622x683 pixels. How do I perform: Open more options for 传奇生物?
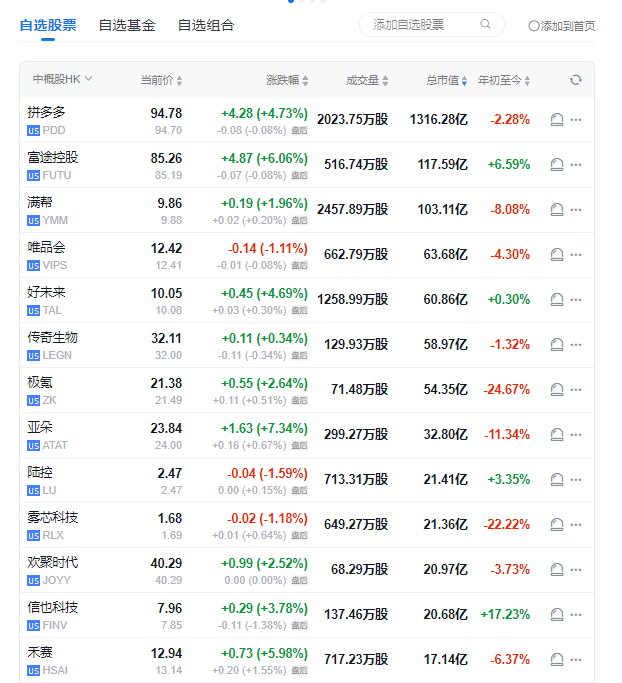[x=576, y=345]
